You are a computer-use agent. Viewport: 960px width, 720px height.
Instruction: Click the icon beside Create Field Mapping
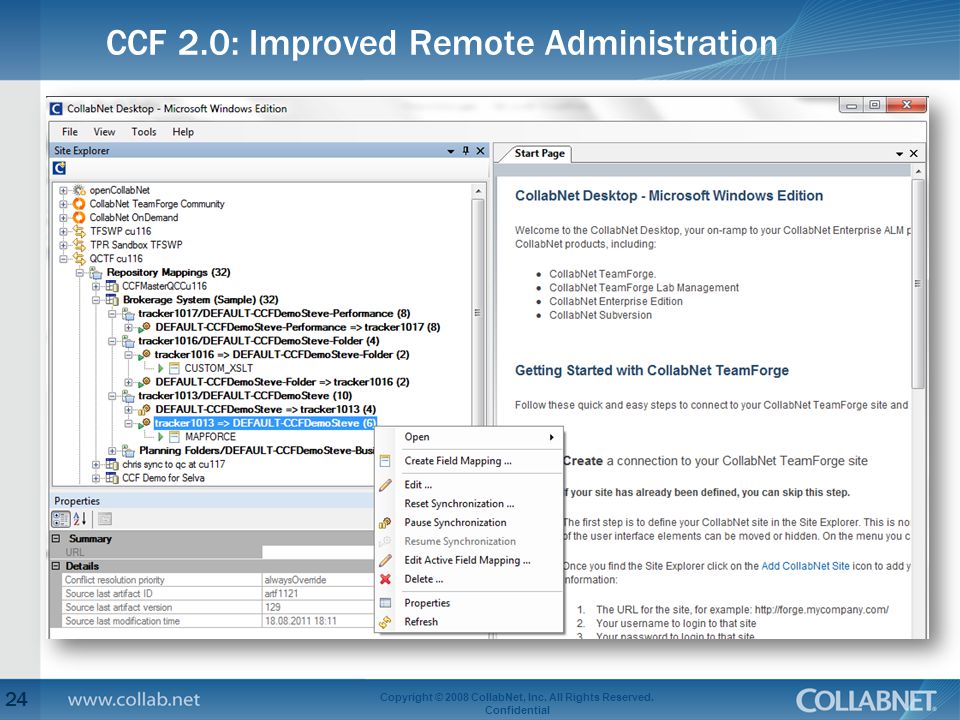tap(385, 461)
